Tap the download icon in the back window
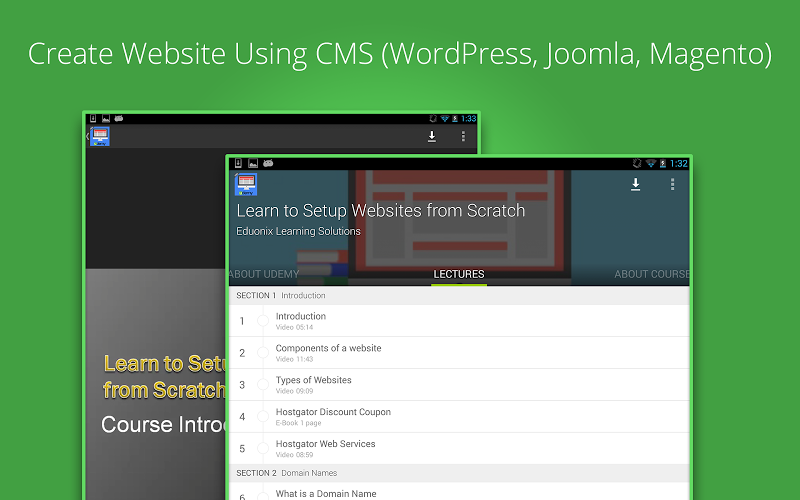Image resolution: width=800 pixels, height=500 pixels. pos(432,136)
